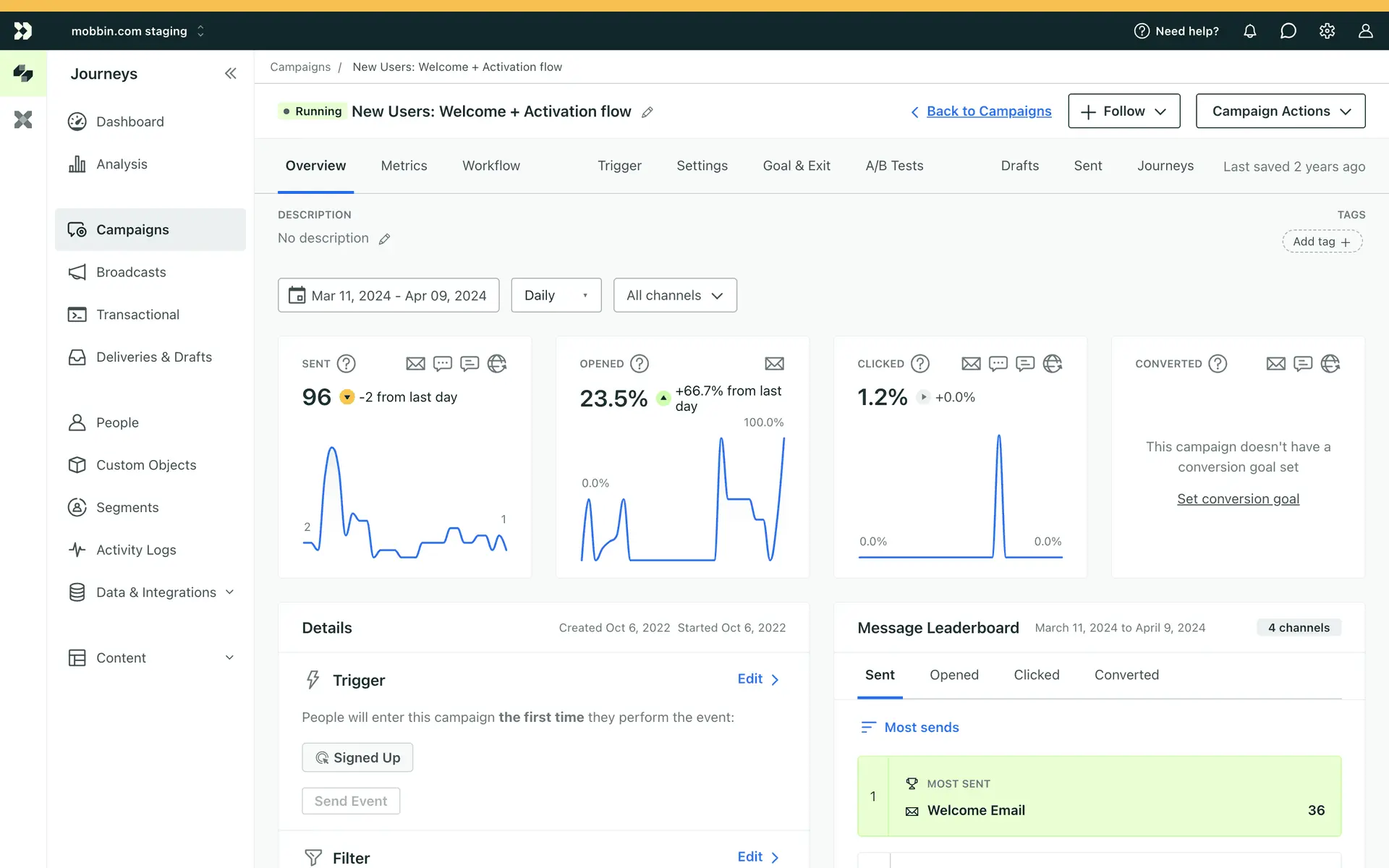Viewport: 1389px width, 868px height.
Task: Click the Set conversion goal link
Action: click(x=1238, y=499)
